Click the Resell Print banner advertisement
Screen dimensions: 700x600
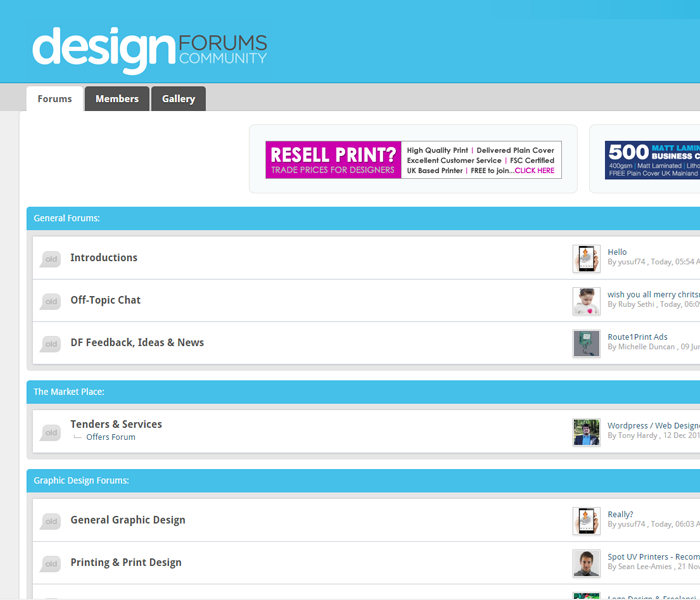(413, 160)
